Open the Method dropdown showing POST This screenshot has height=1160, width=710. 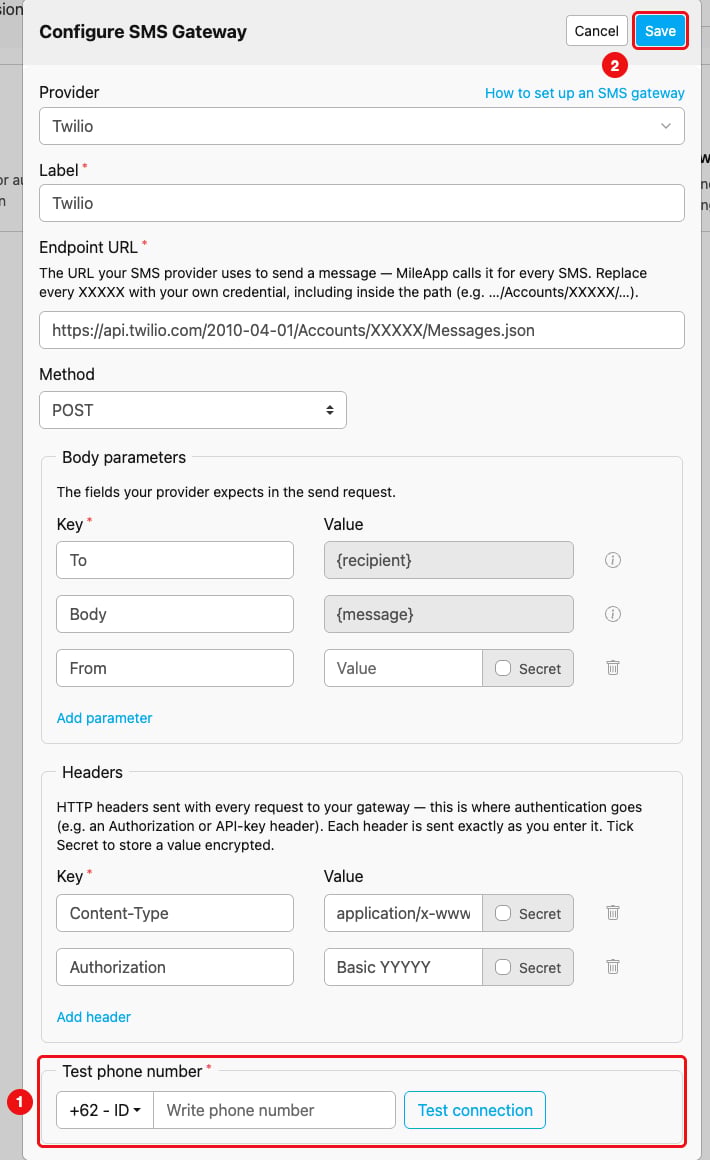(x=192, y=410)
